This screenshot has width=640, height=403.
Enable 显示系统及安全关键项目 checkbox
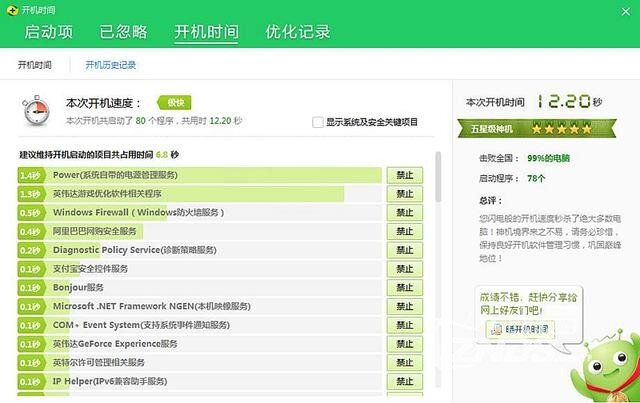tap(318, 122)
